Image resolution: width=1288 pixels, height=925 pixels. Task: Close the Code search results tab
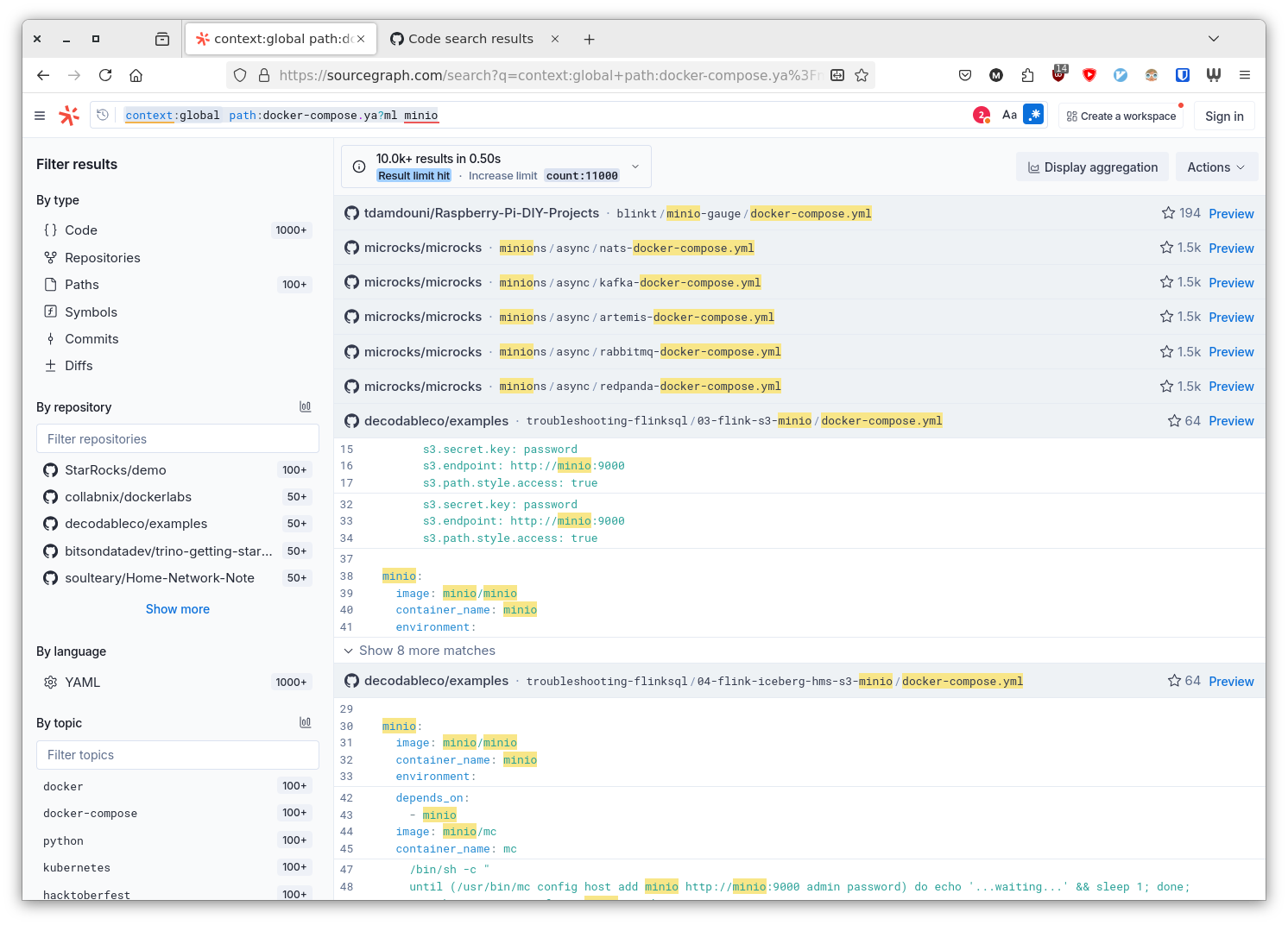pyautogui.click(x=555, y=39)
